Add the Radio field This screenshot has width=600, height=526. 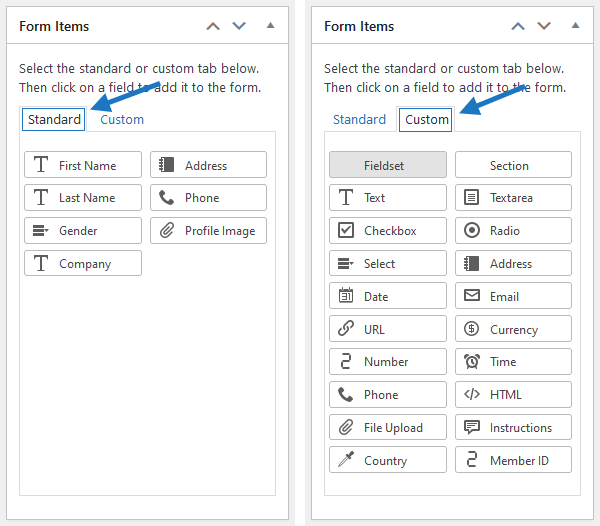513,231
